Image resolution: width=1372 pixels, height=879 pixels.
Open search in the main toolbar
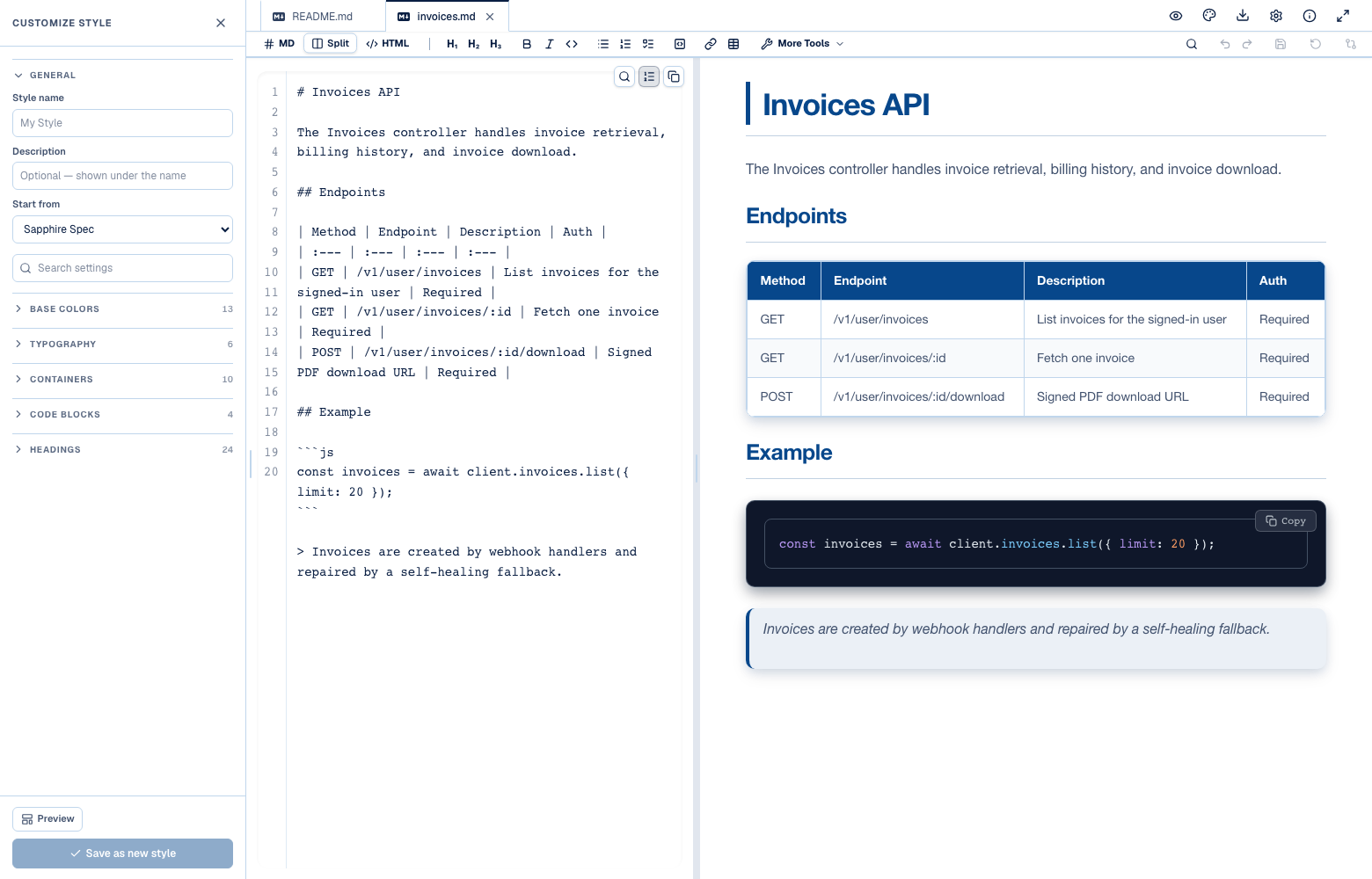point(1192,44)
